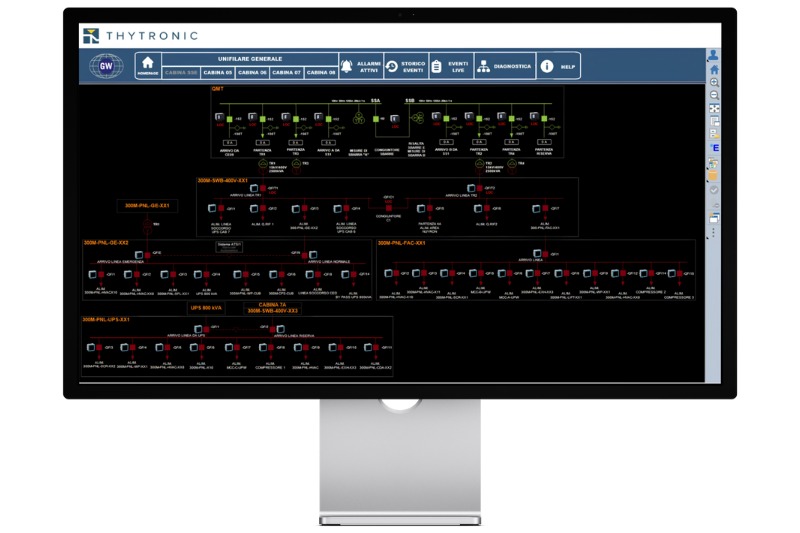This screenshot has height=533, width=800.
Task: Open Eventi Live clipboard view
Action: click(x=451, y=66)
